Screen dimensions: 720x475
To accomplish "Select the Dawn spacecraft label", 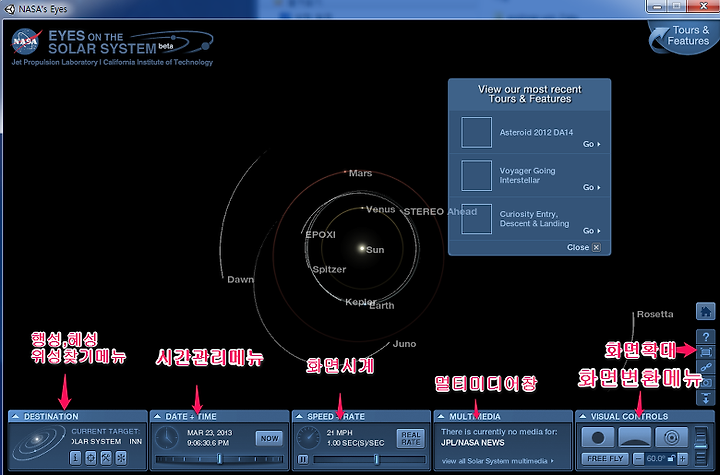I will point(240,279).
